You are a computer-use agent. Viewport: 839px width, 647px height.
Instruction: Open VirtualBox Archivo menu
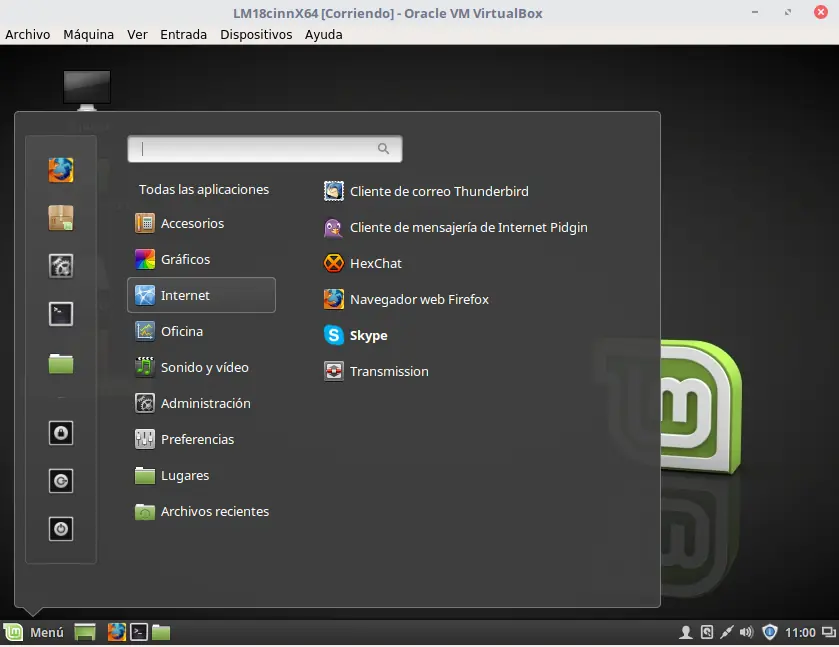[x=28, y=34]
